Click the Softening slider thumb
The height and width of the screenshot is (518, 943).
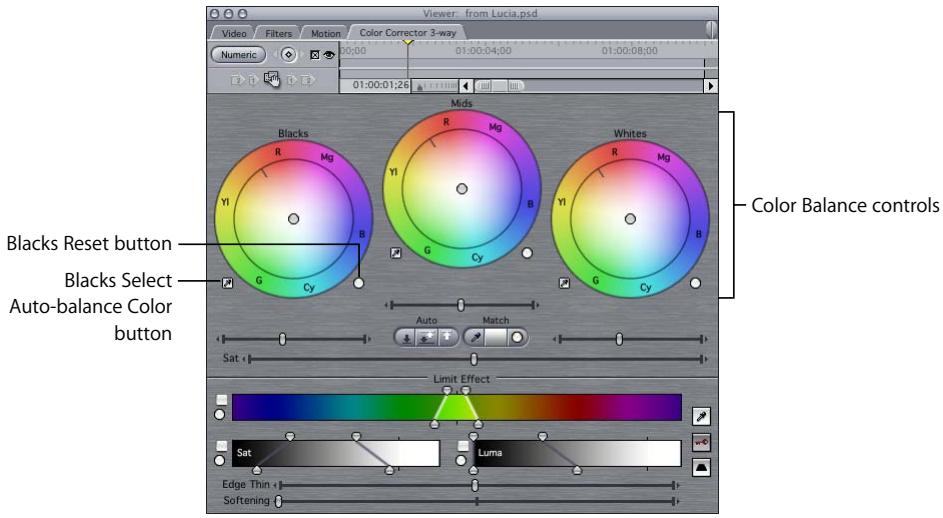coord(278,501)
